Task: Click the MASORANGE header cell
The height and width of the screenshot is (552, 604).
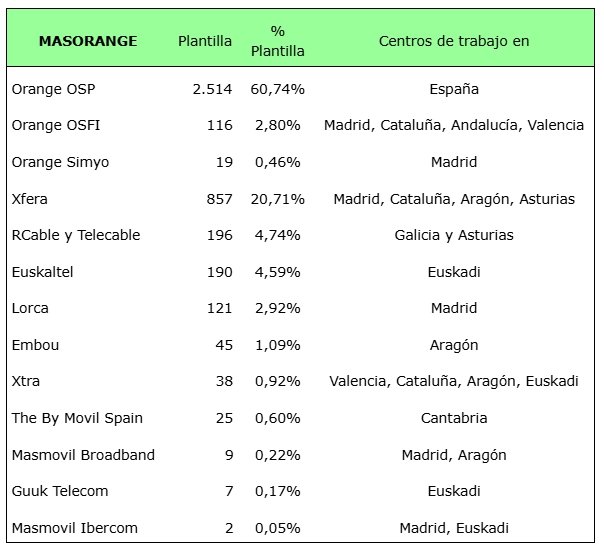Action: coord(87,41)
